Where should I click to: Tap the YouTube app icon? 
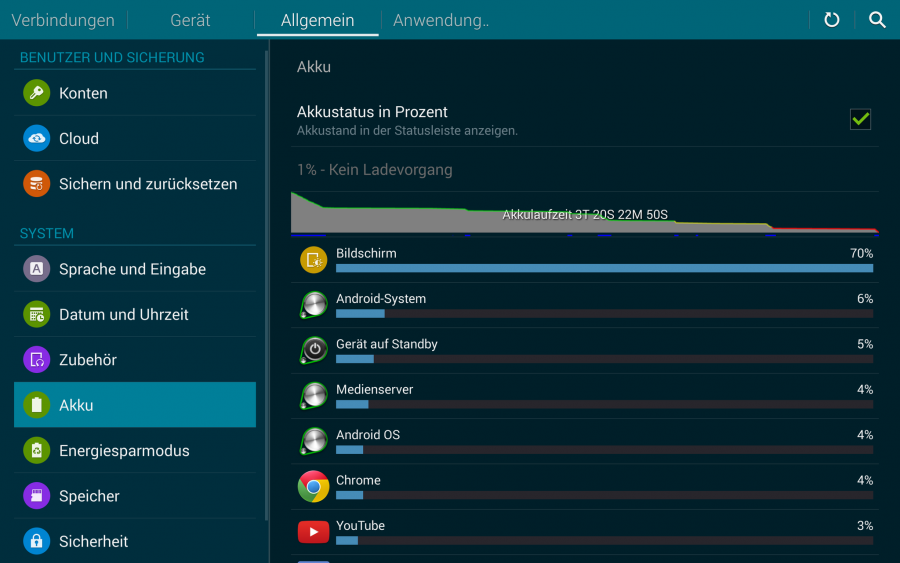tap(314, 532)
